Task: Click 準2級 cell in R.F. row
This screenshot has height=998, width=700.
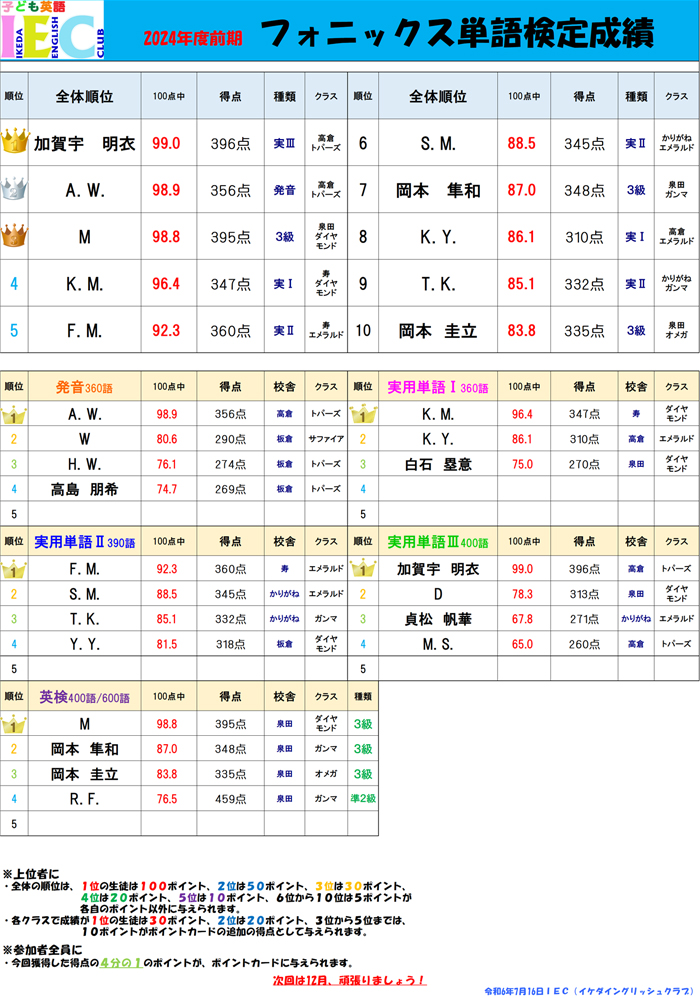Action: pos(363,798)
